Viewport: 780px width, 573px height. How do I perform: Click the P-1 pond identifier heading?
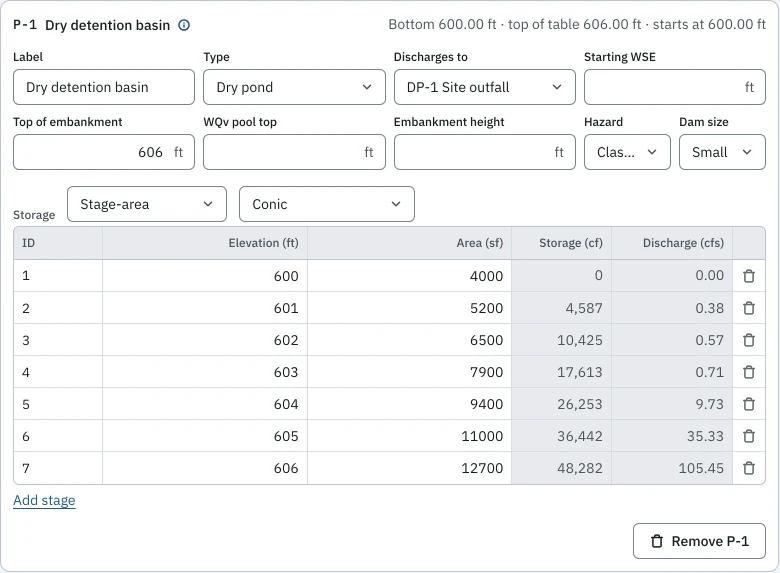point(25,25)
